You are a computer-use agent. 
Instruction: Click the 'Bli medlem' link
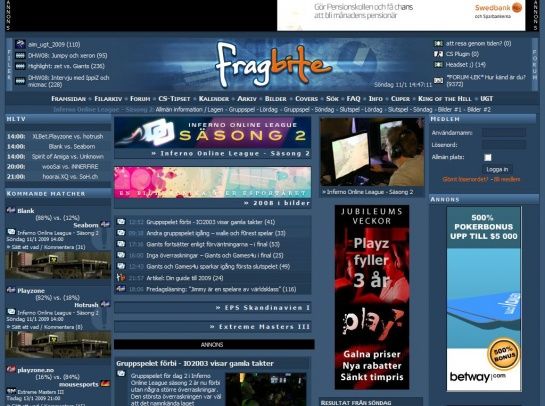tap(507, 179)
